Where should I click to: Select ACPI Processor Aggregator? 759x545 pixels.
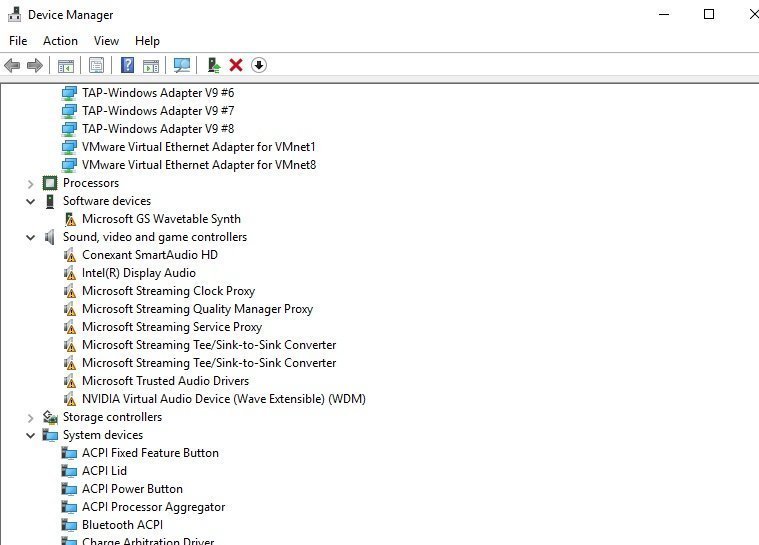click(x=153, y=507)
